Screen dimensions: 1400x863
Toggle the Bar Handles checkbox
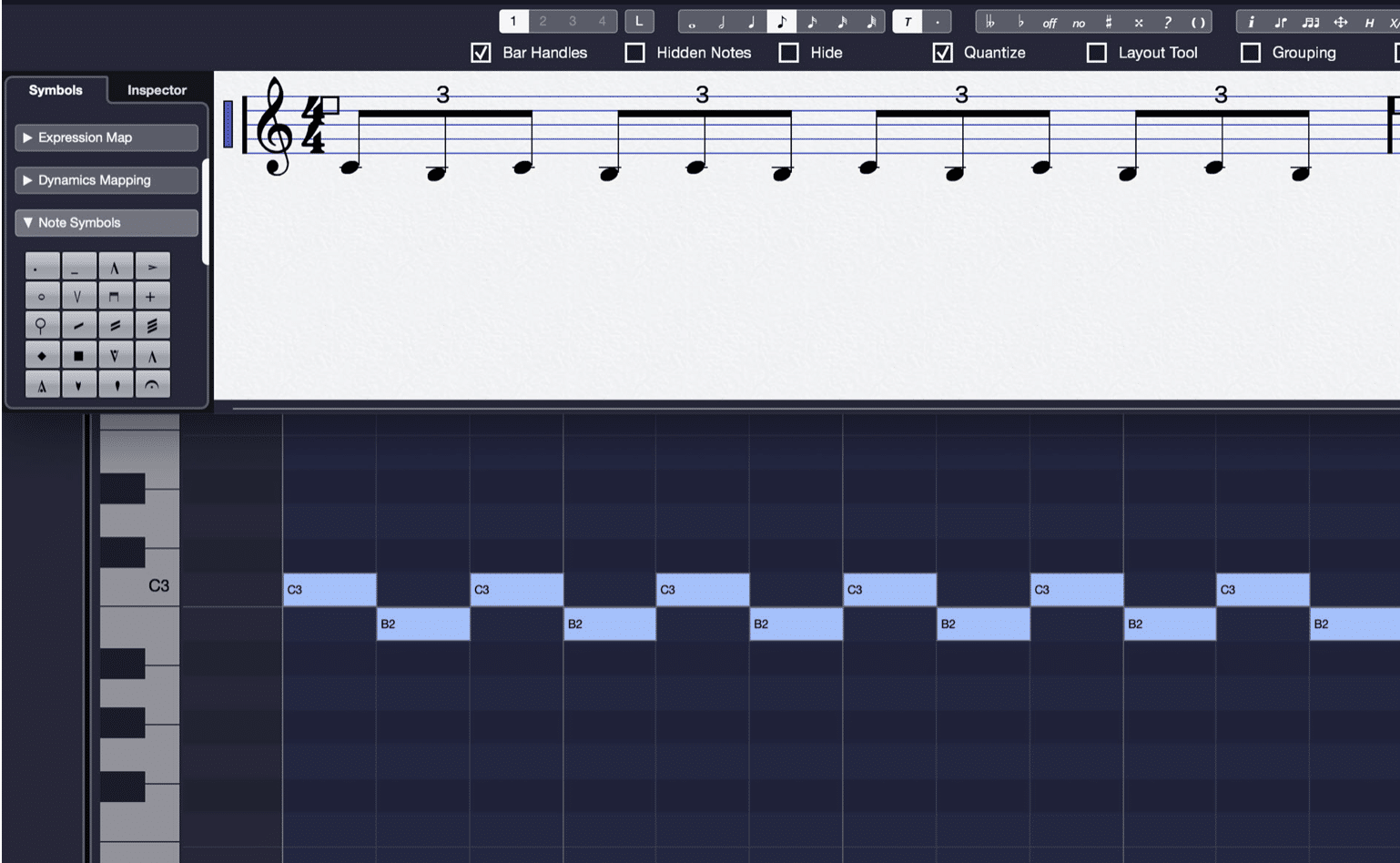(x=482, y=53)
